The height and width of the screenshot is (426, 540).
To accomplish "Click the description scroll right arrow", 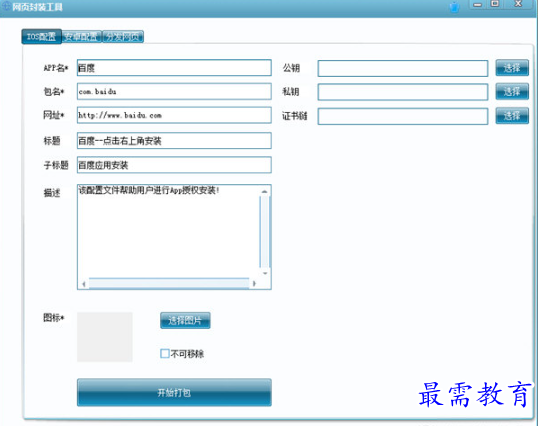I will pyautogui.click(x=254, y=284).
